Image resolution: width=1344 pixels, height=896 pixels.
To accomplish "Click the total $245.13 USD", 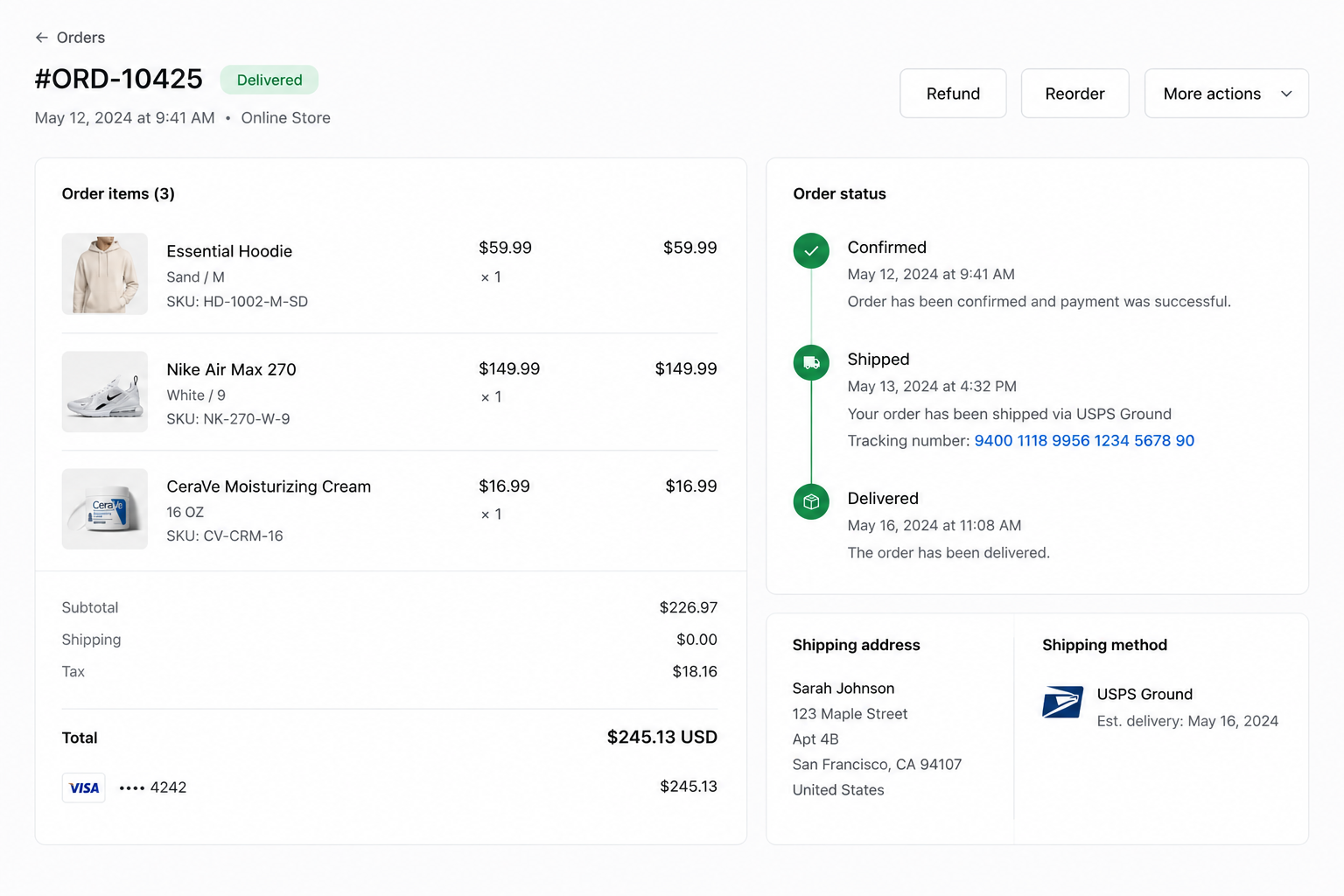I will pos(662,738).
